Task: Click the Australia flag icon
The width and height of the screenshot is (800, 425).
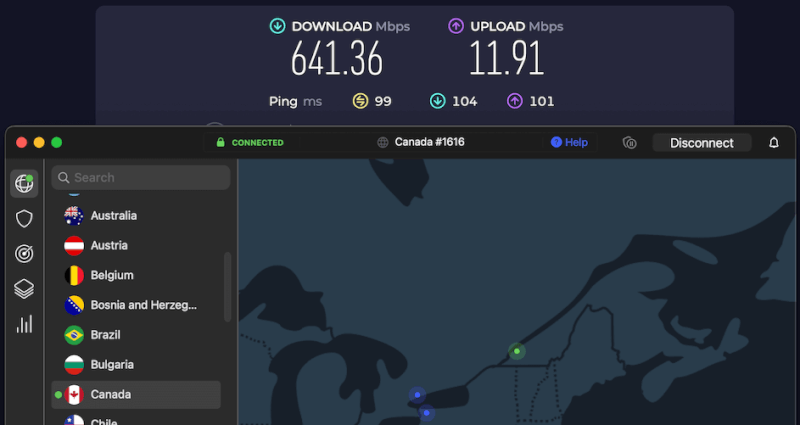Action: (x=74, y=216)
